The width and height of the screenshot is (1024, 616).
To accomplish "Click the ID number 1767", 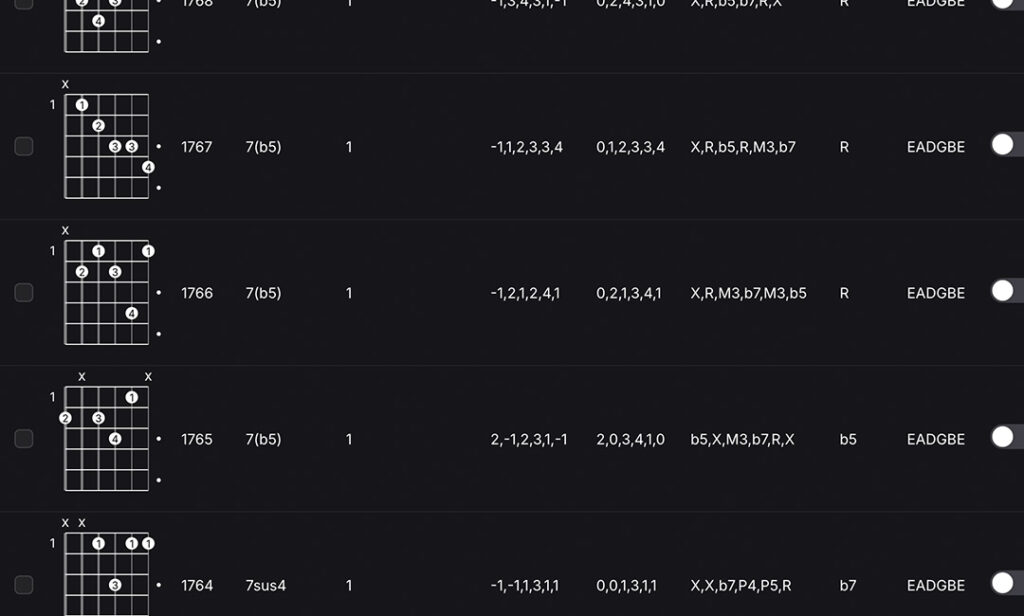I will (x=197, y=147).
